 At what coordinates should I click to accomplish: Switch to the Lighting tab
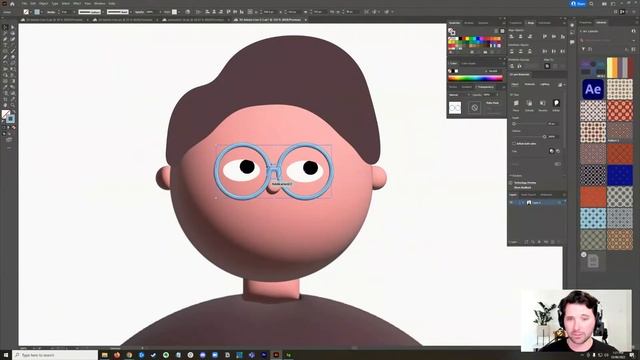coord(545,84)
